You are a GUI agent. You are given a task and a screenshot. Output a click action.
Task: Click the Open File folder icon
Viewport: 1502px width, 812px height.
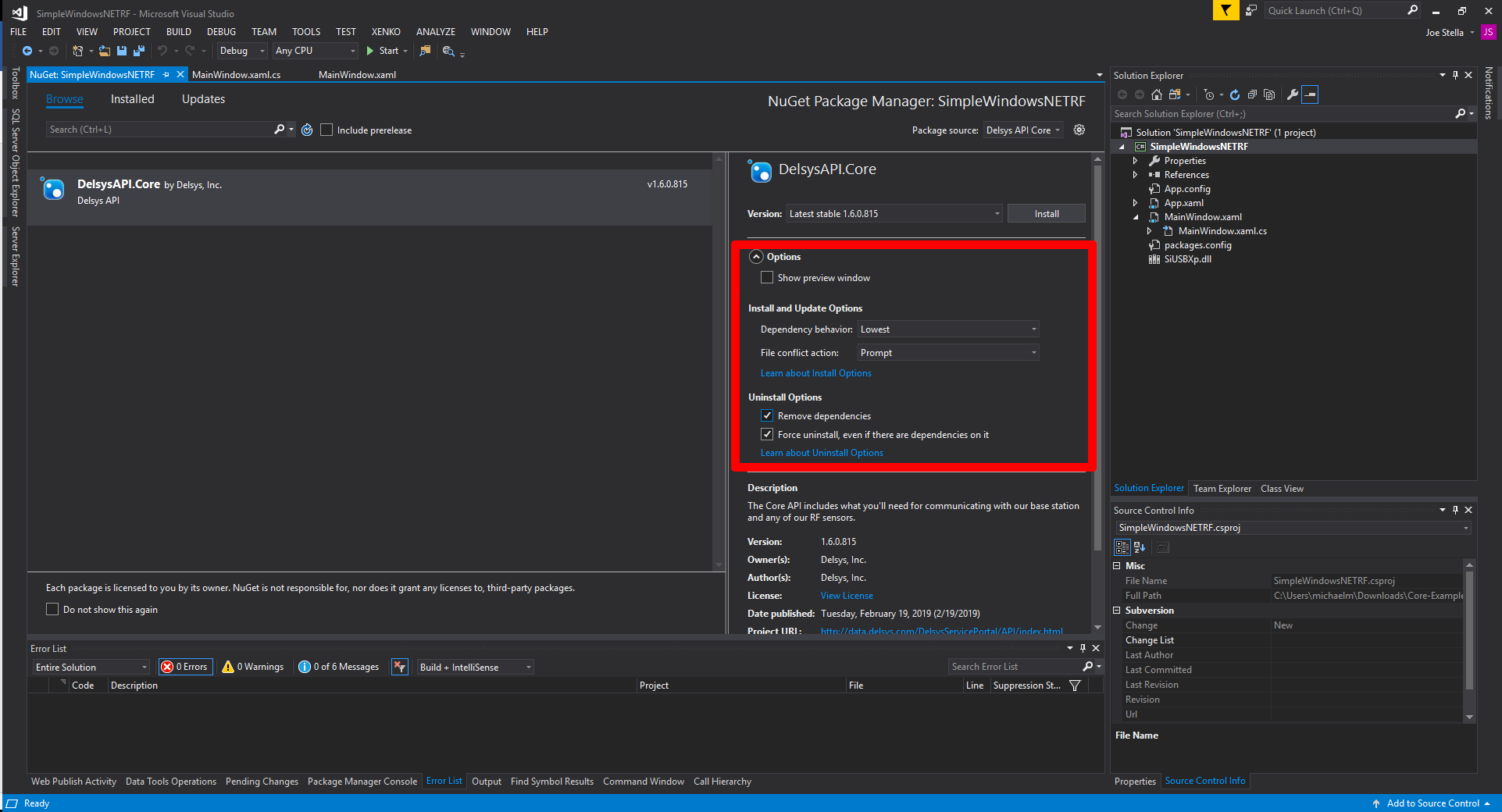105,51
